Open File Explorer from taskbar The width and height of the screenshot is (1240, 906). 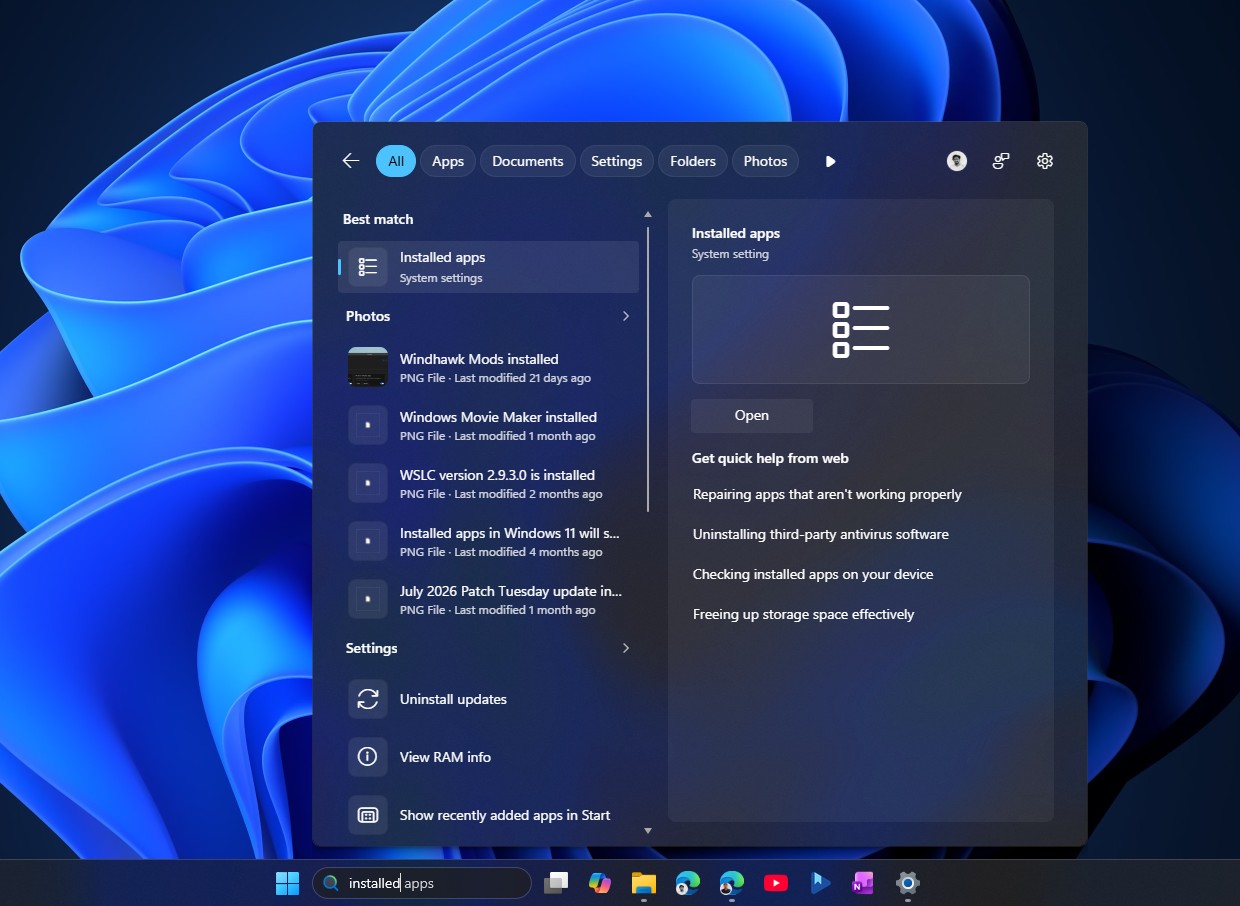pos(644,883)
